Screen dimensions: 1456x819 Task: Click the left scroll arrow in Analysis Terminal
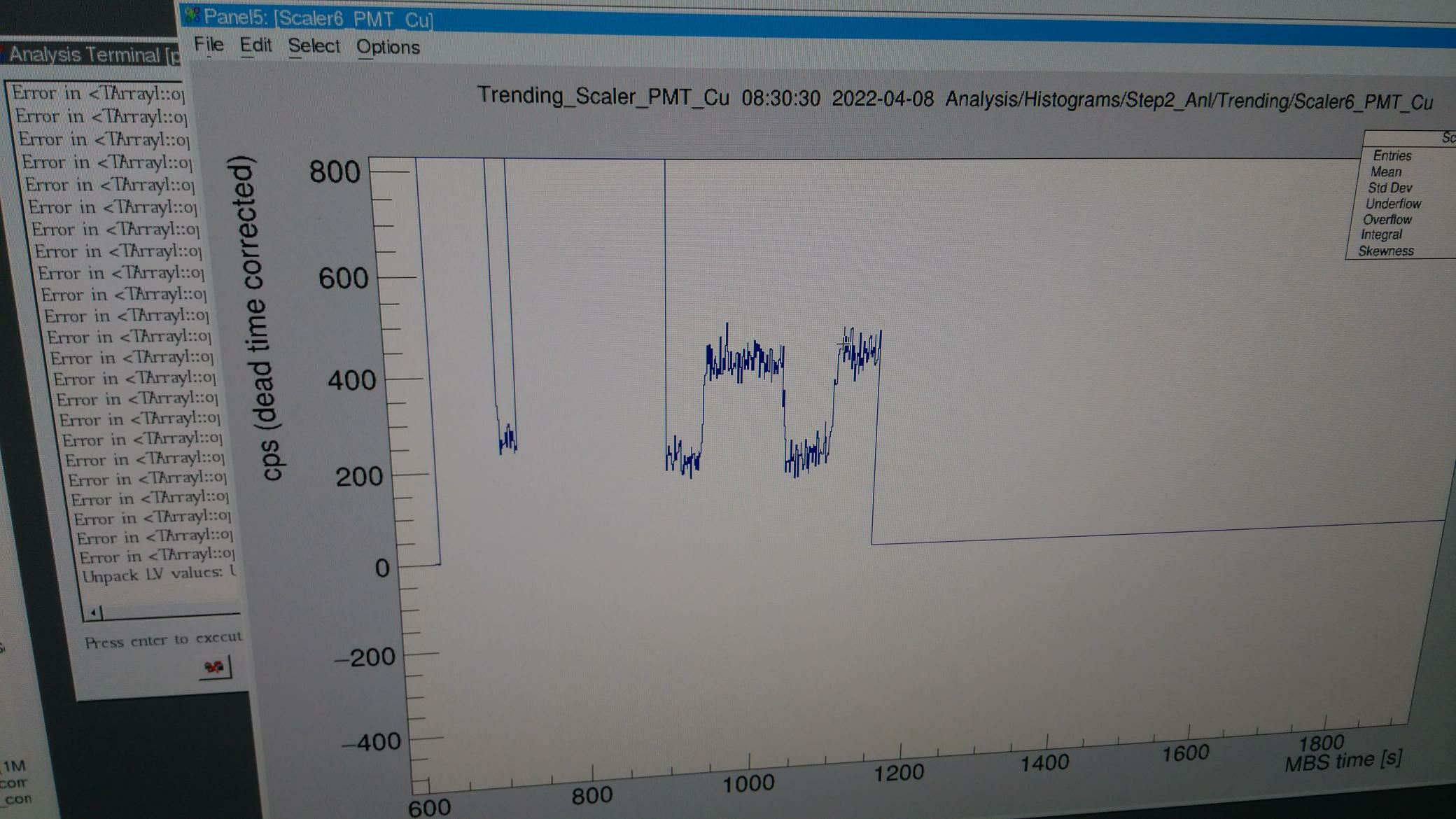pyautogui.click(x=93, y=612)
